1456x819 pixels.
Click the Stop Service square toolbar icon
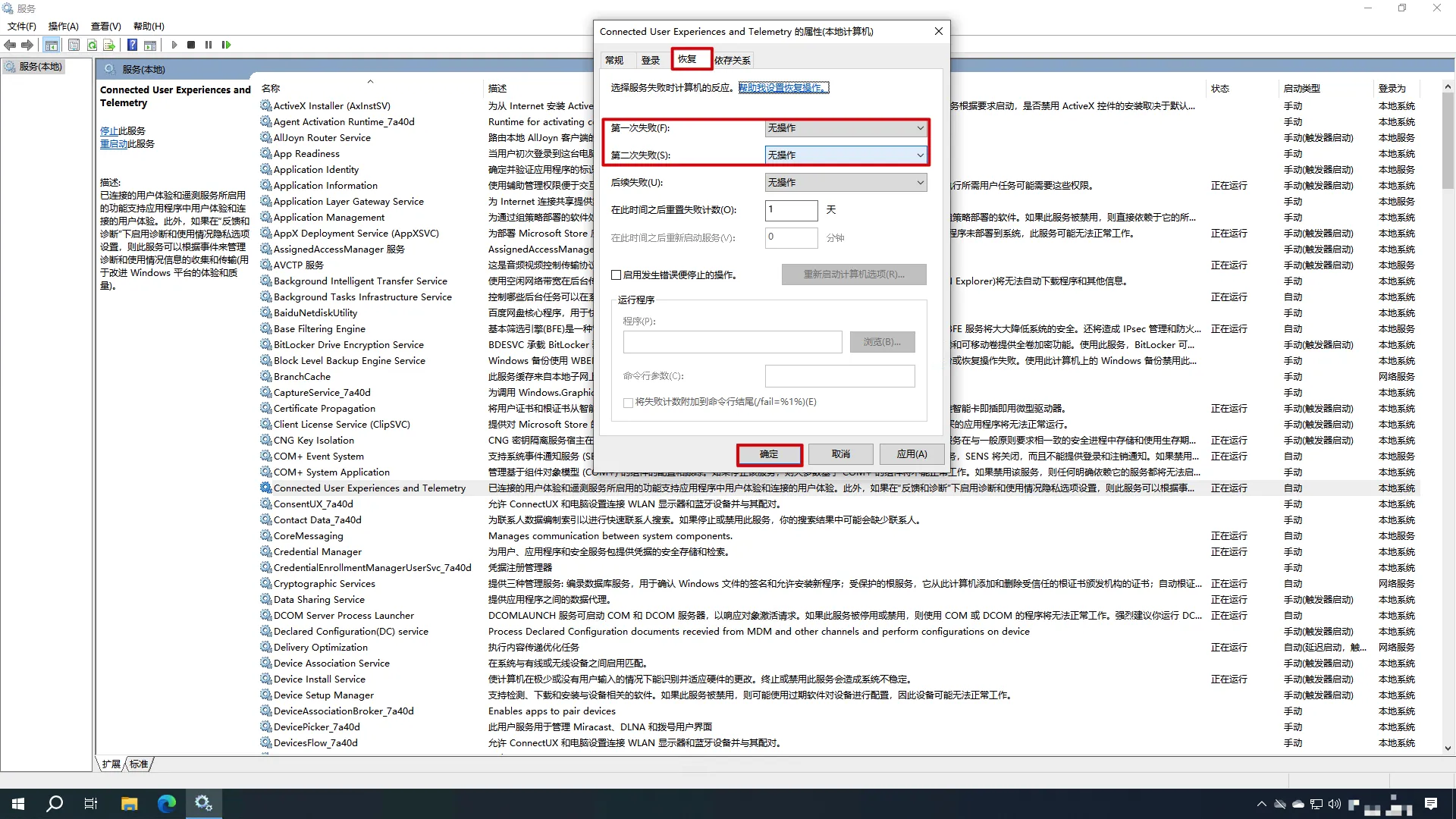pos(191,45)
